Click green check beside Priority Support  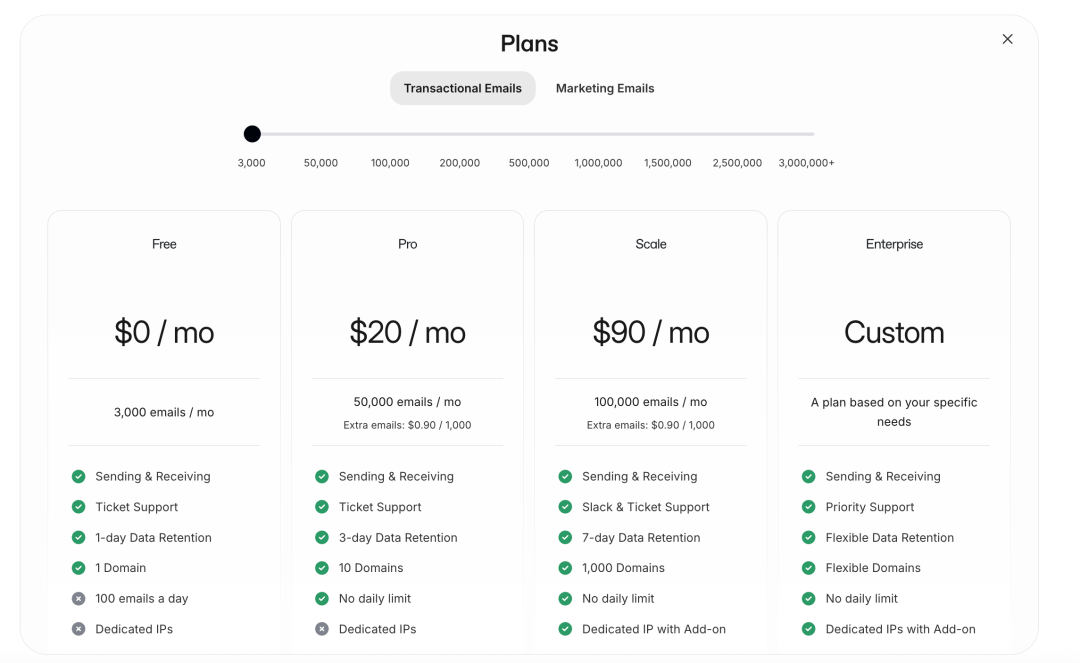coord(809,507)
